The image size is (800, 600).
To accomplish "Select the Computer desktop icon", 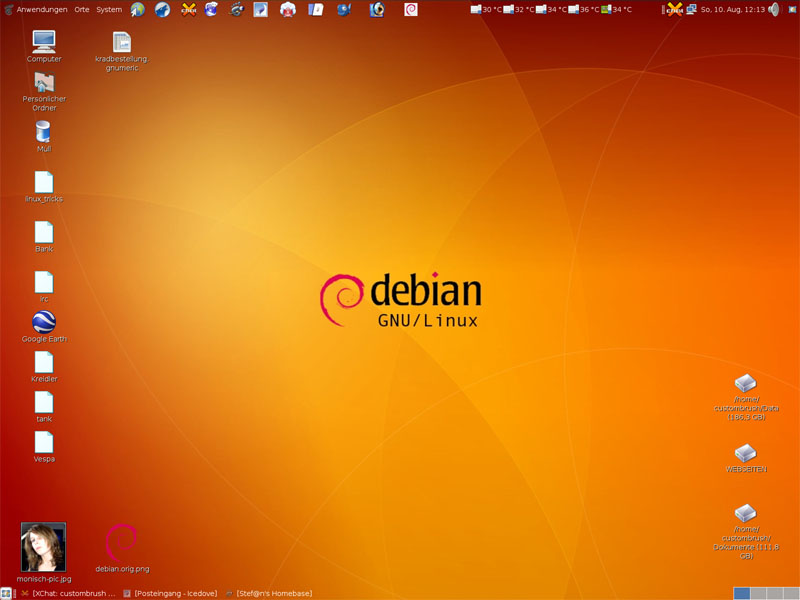I will [44, 42].
